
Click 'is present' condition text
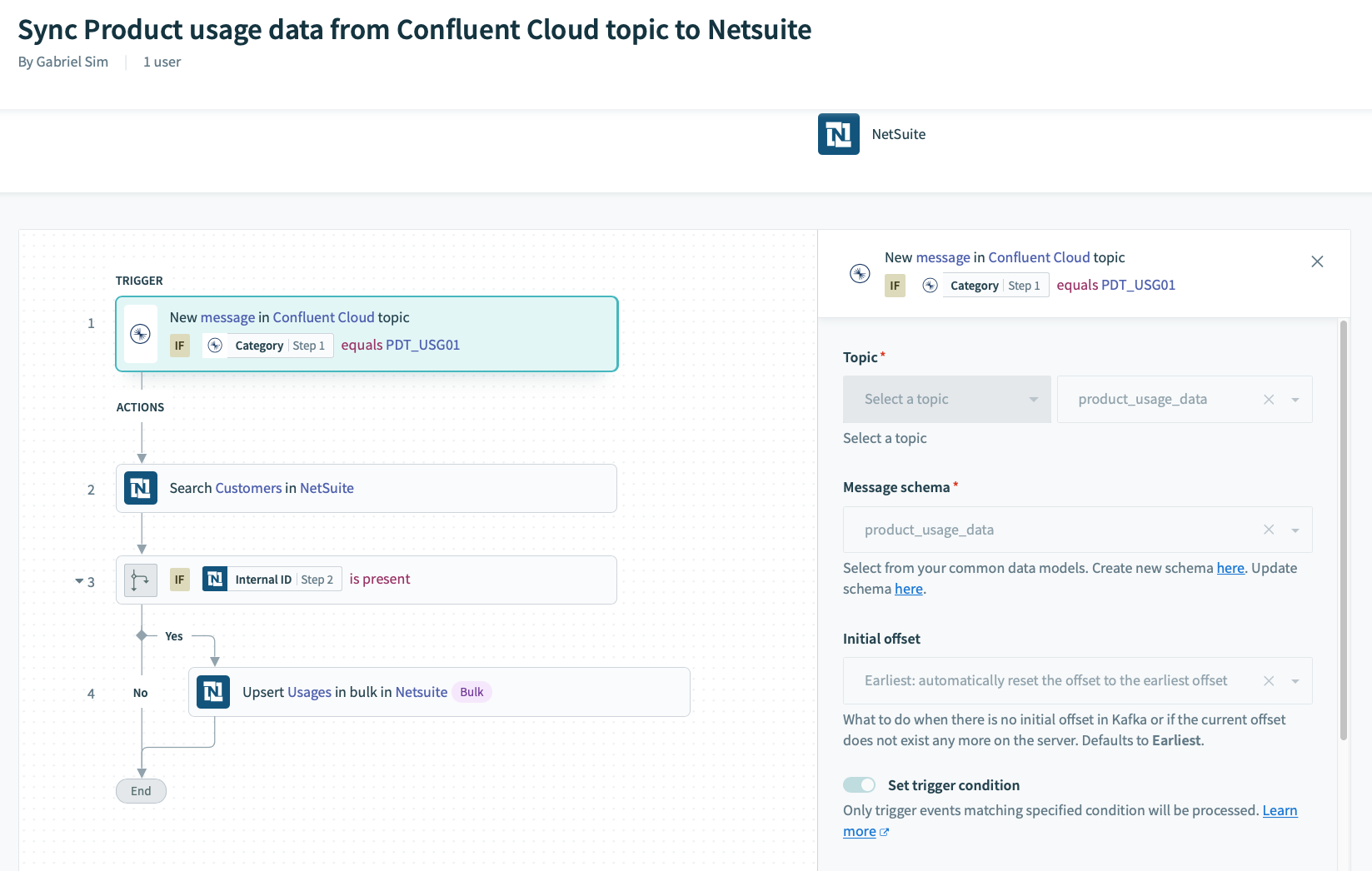coord(380,579)
